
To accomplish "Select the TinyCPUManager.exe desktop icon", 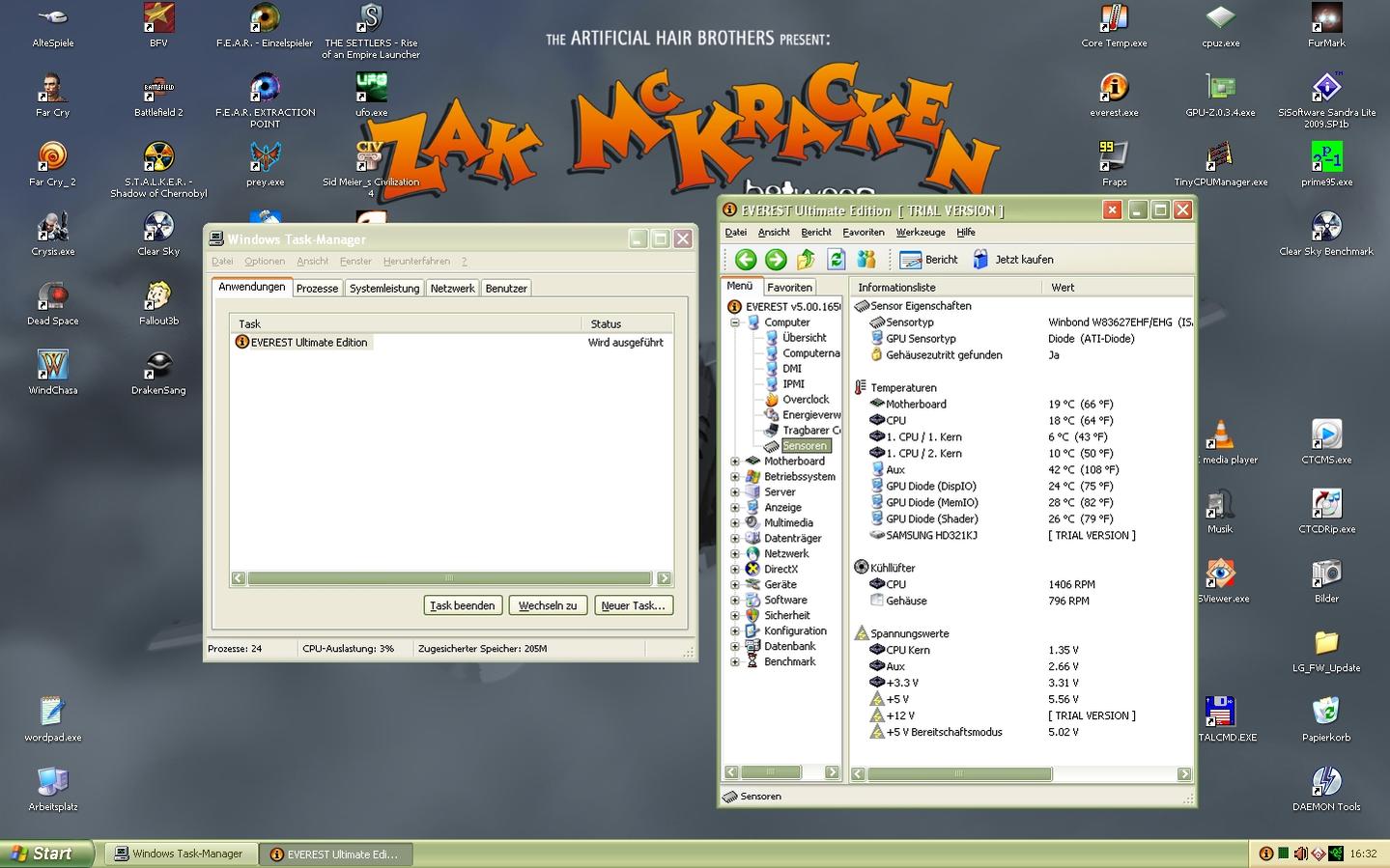I will click(1220, 165).
